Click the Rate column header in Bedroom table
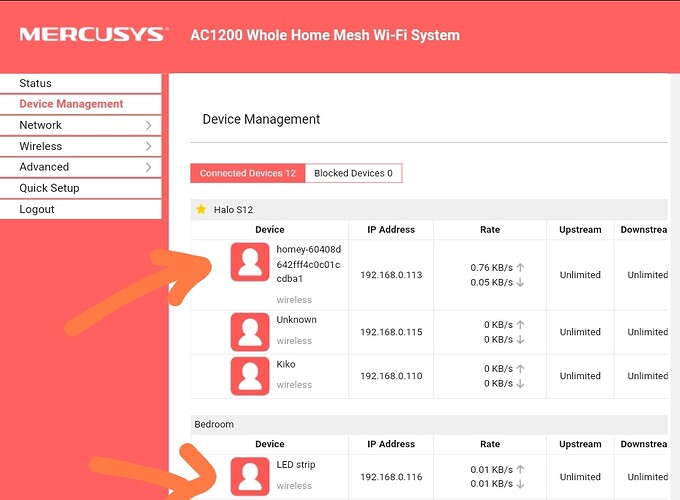Viewport: 680px width, 500px height. 490,444
